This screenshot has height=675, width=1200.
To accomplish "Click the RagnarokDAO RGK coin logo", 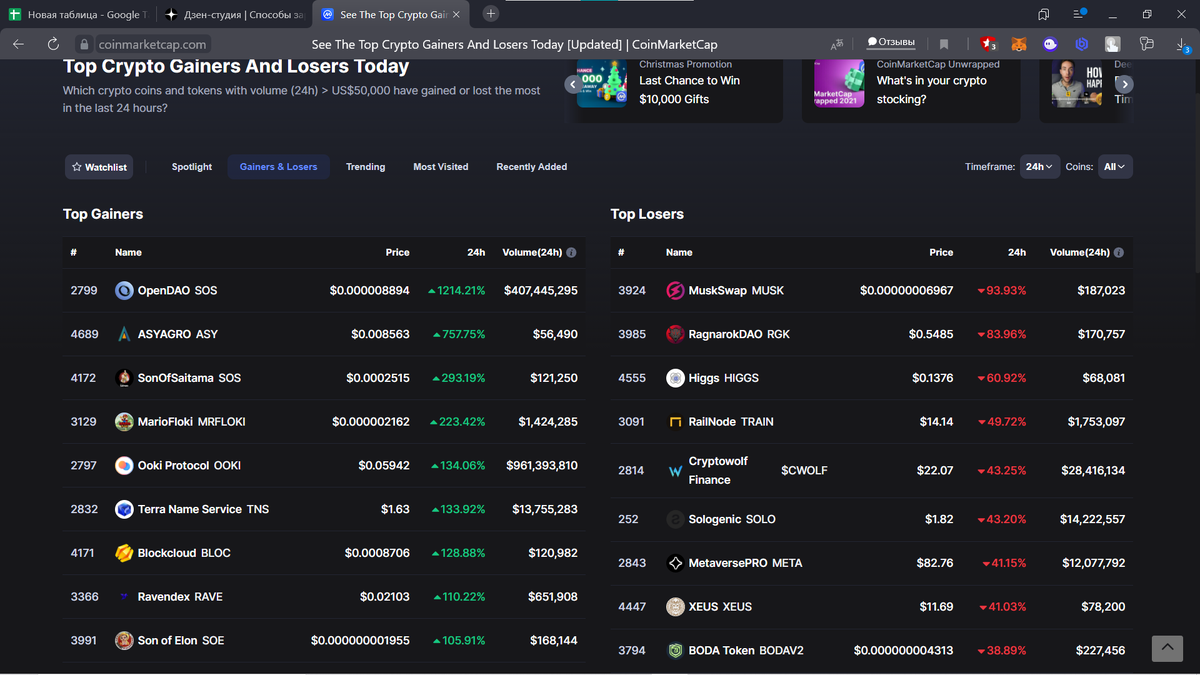I will point(675,334).
